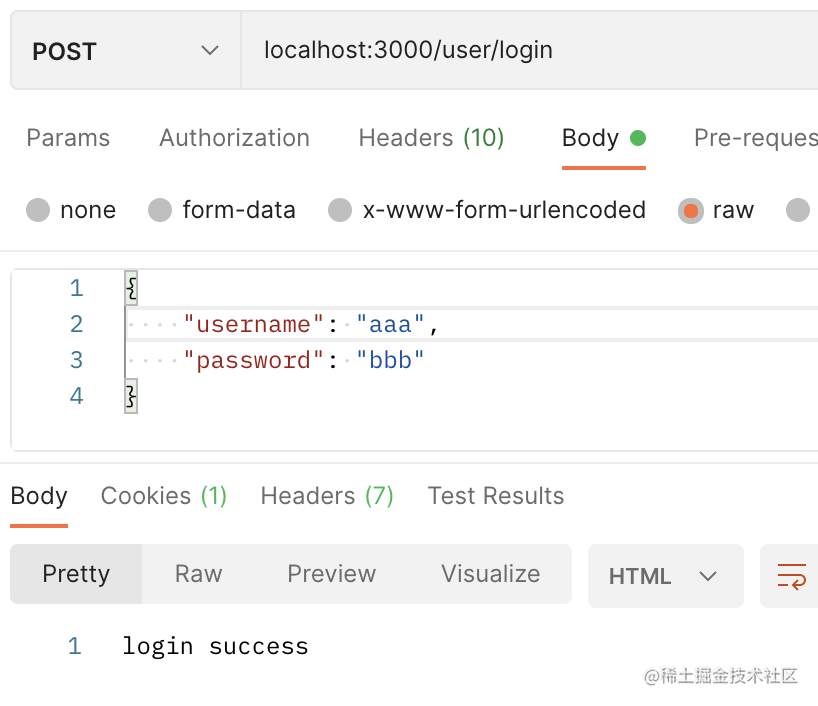
Task: Click the localhost:3000/user/login URL field
Action: 500,50
